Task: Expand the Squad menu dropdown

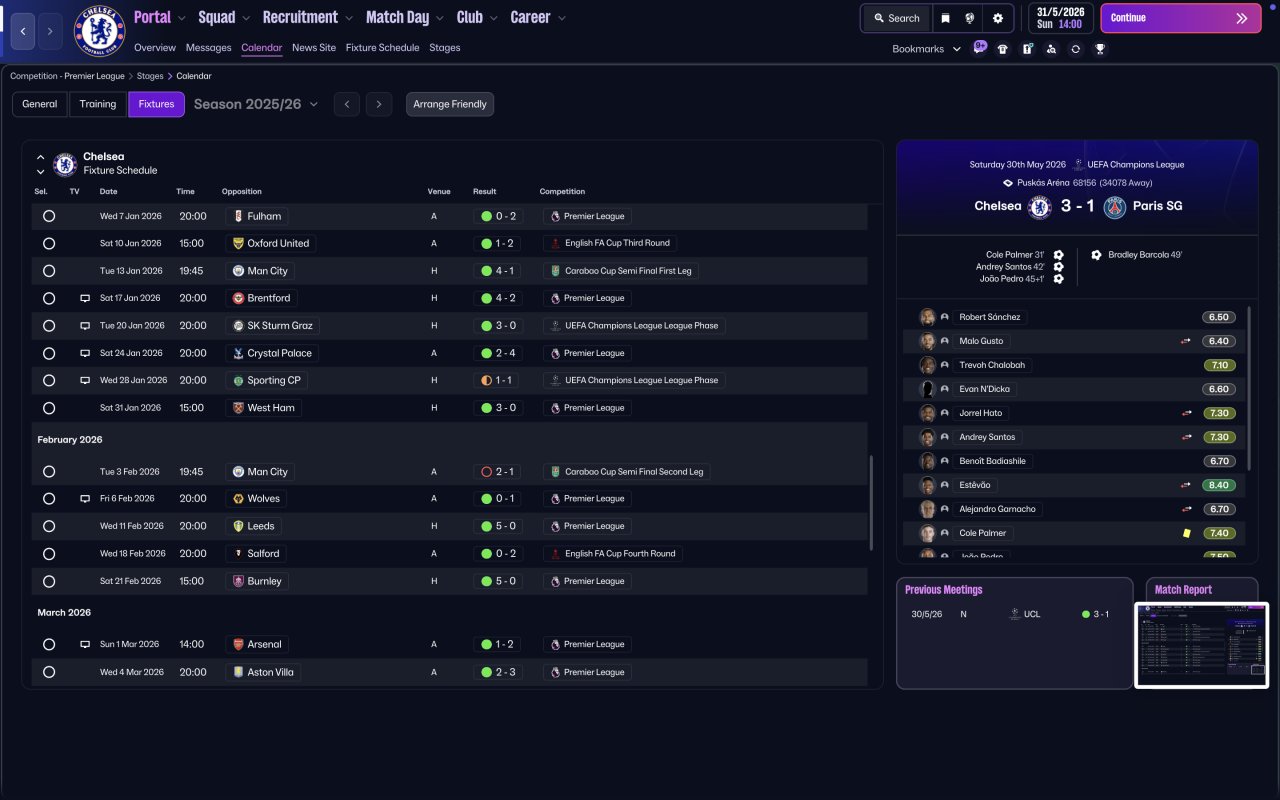Action: pos(246,18)
